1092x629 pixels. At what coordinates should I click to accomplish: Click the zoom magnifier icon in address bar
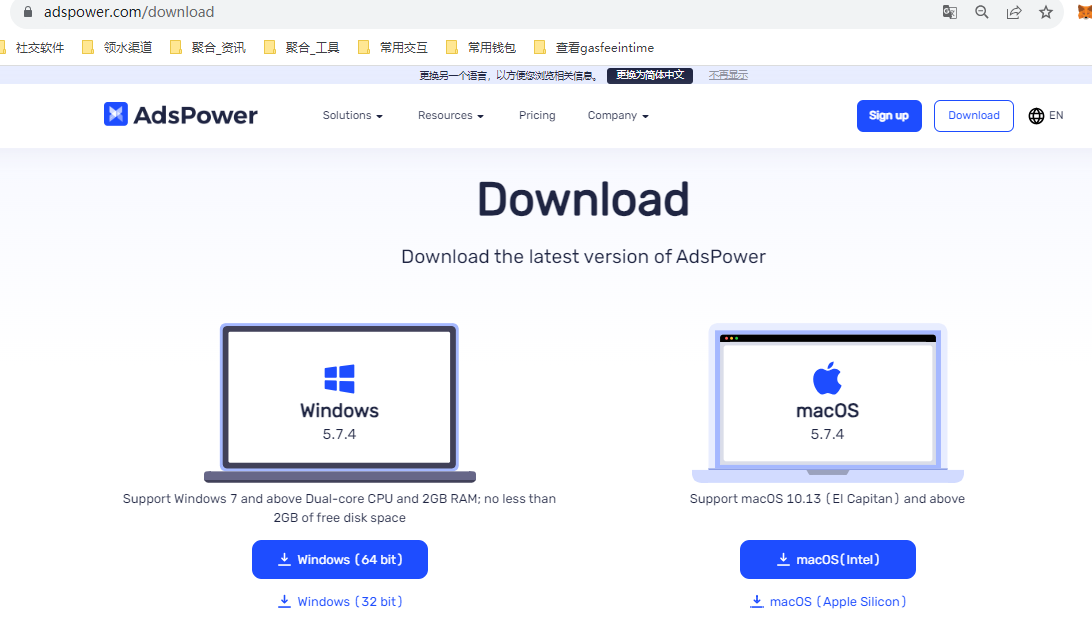tap(981, 12)
